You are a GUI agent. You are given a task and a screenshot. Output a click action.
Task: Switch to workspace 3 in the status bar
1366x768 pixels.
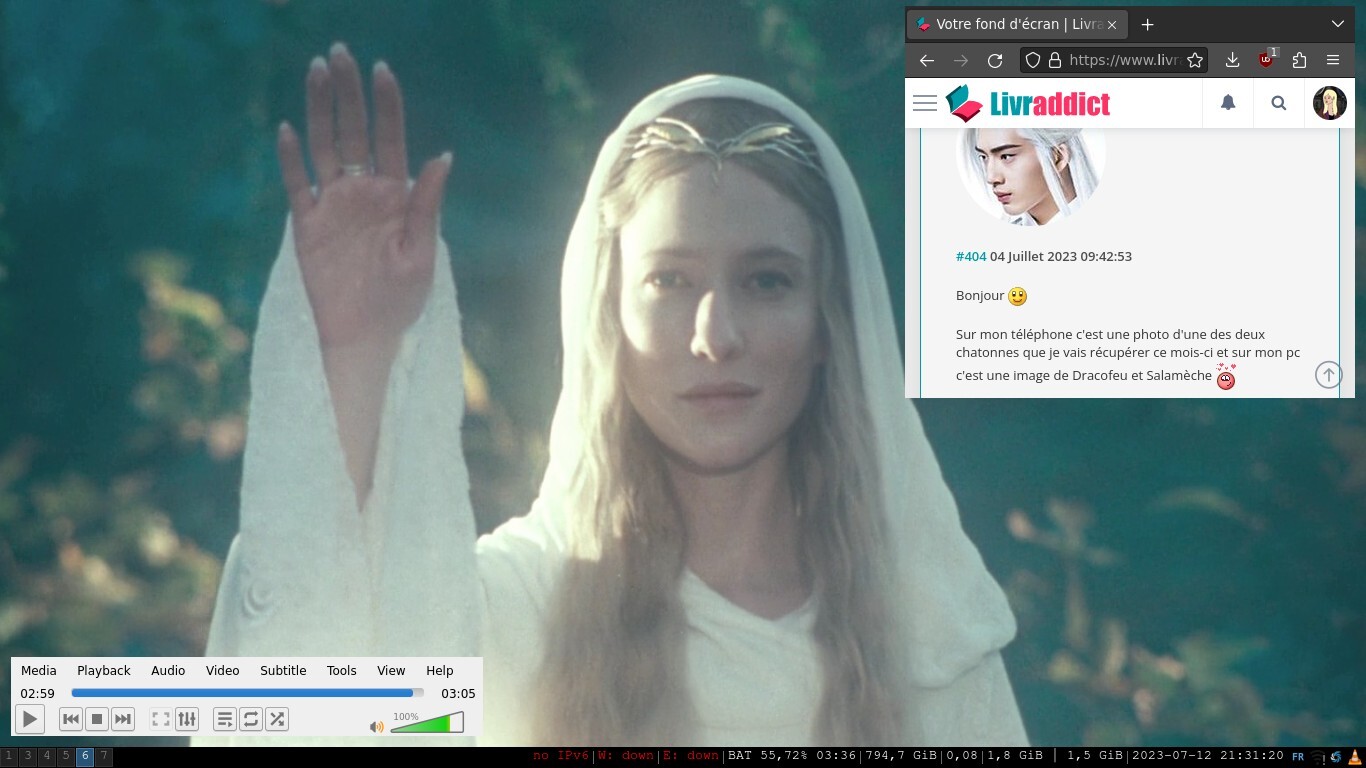coord(27,757)
